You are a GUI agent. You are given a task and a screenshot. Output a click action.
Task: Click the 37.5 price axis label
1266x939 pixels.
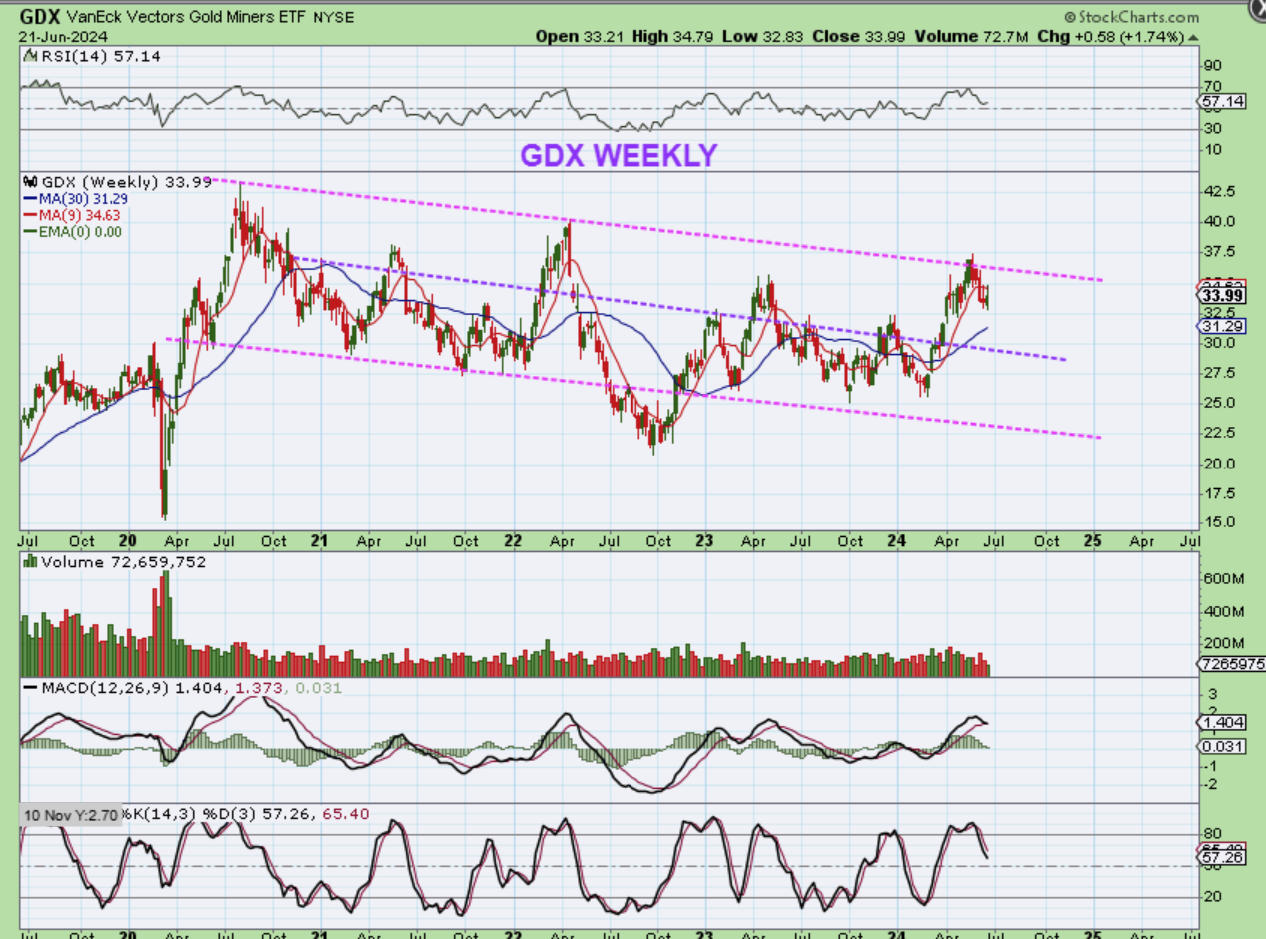[x=1220, y=252]
